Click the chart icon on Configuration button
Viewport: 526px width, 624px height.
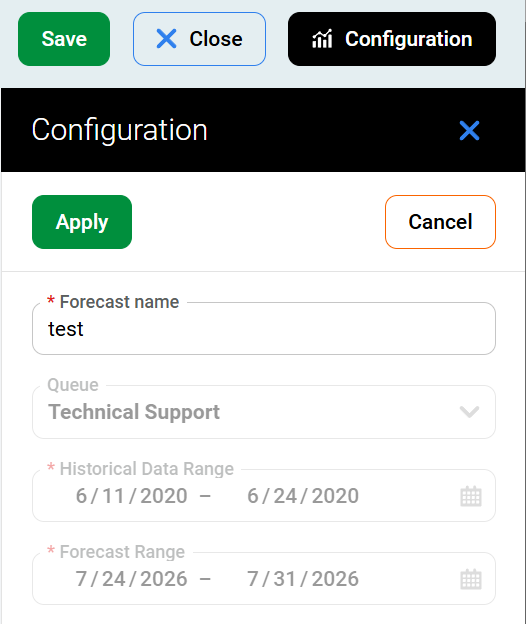[322, 39]
